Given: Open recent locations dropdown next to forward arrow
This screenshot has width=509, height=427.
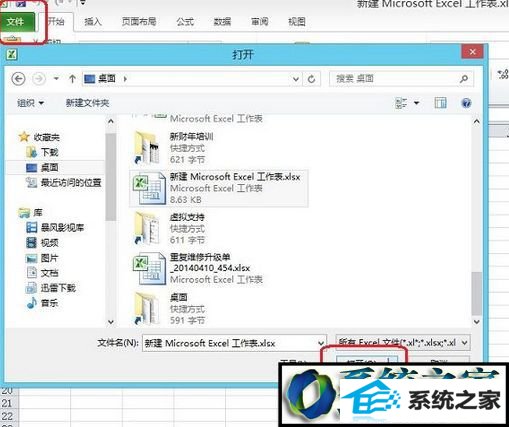Looking at the screenshot, I should 56,79.
